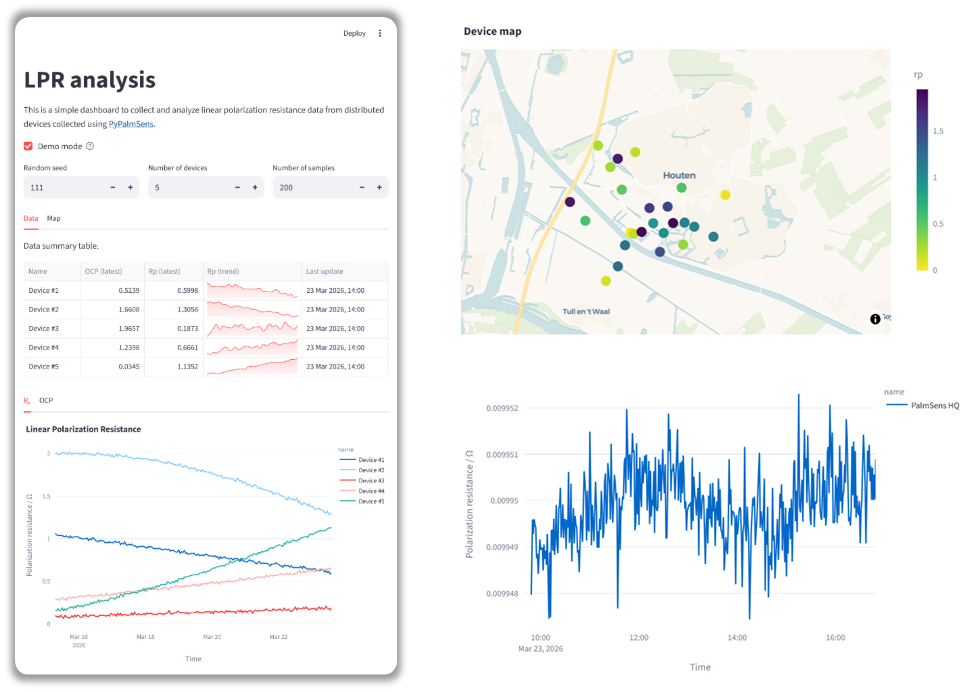The width and height of the screenshot is (965, 692).
Task: Open the three-dot main menu
Action: tap(380, 33)
